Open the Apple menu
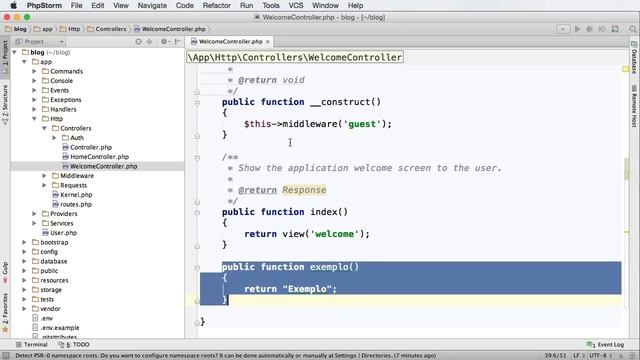 tap(13, 6)
